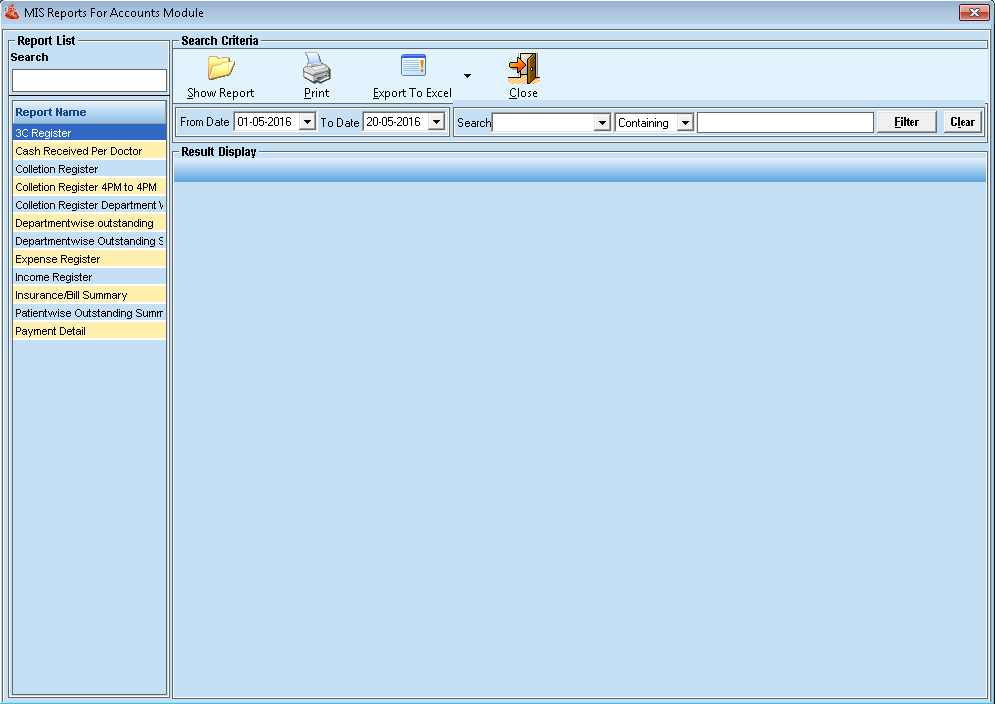Image resolution: width=995 pixels, height=704 pixels.
Task: Click the Print printer icon
Action: 317,68
